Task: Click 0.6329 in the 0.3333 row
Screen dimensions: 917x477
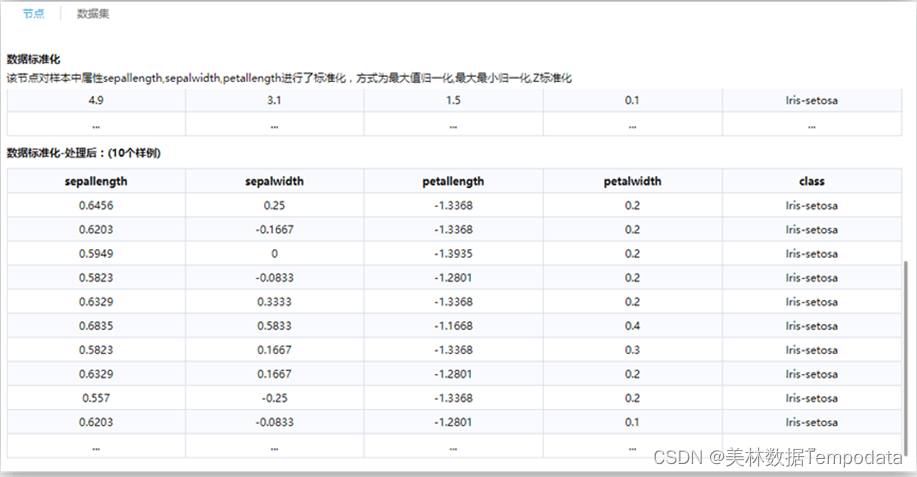Action: click(x=96, y=302)
